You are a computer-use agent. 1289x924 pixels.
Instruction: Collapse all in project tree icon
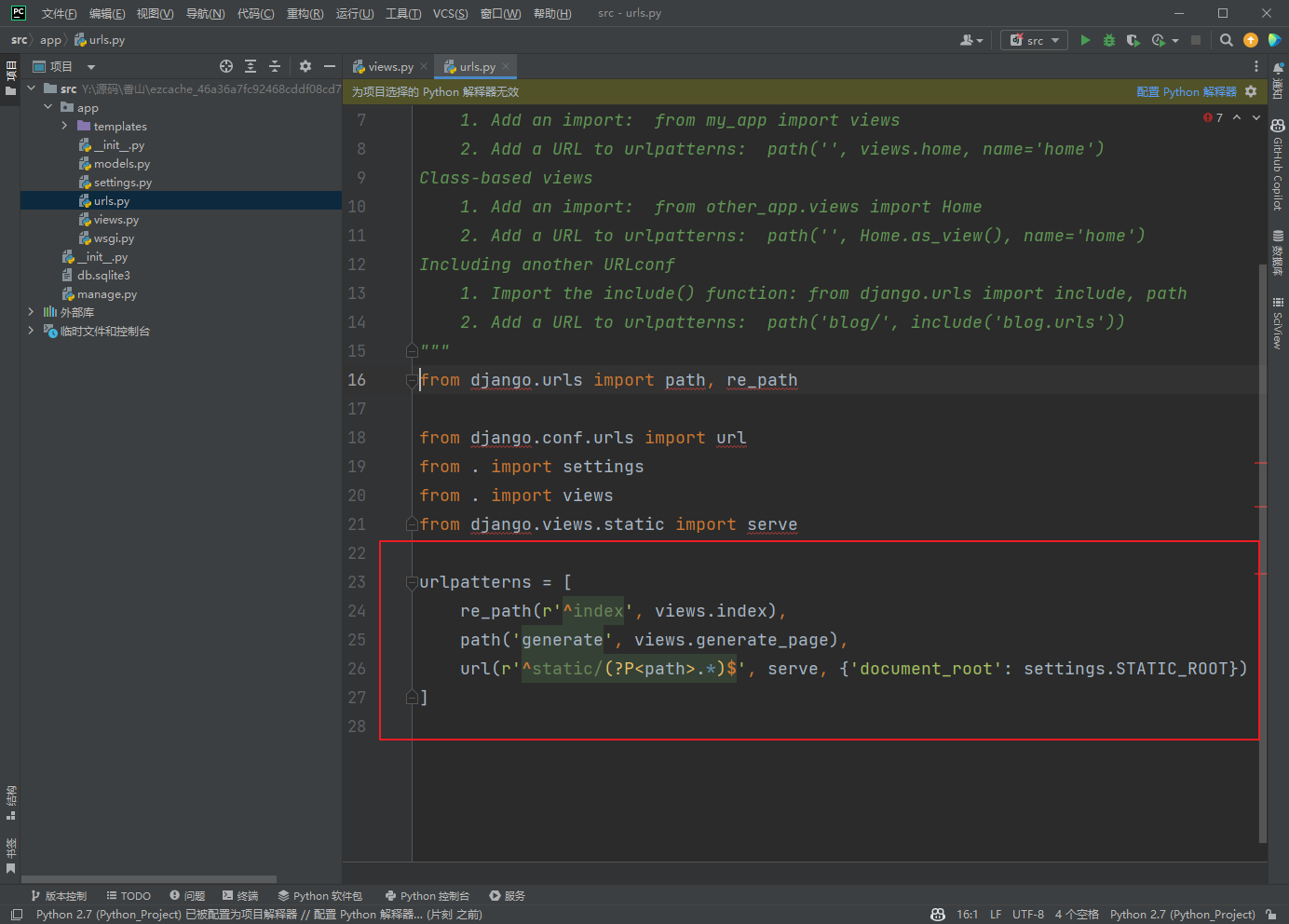pyautogui.click(x=275, y=66)
